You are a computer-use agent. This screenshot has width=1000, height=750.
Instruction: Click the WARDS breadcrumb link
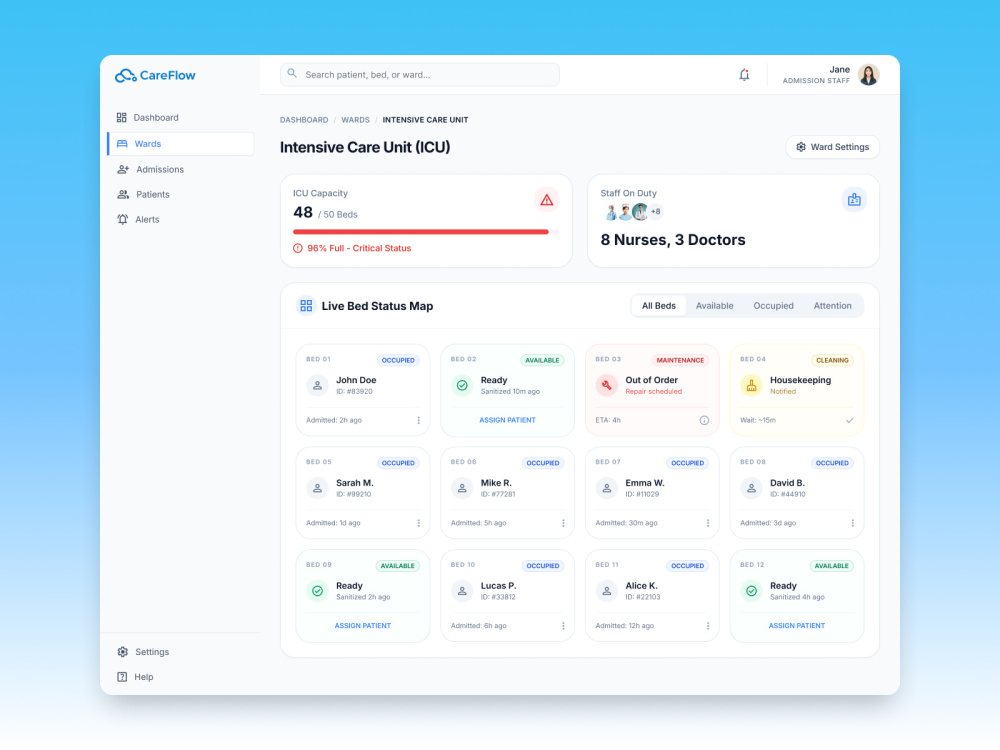click(355, 120)
